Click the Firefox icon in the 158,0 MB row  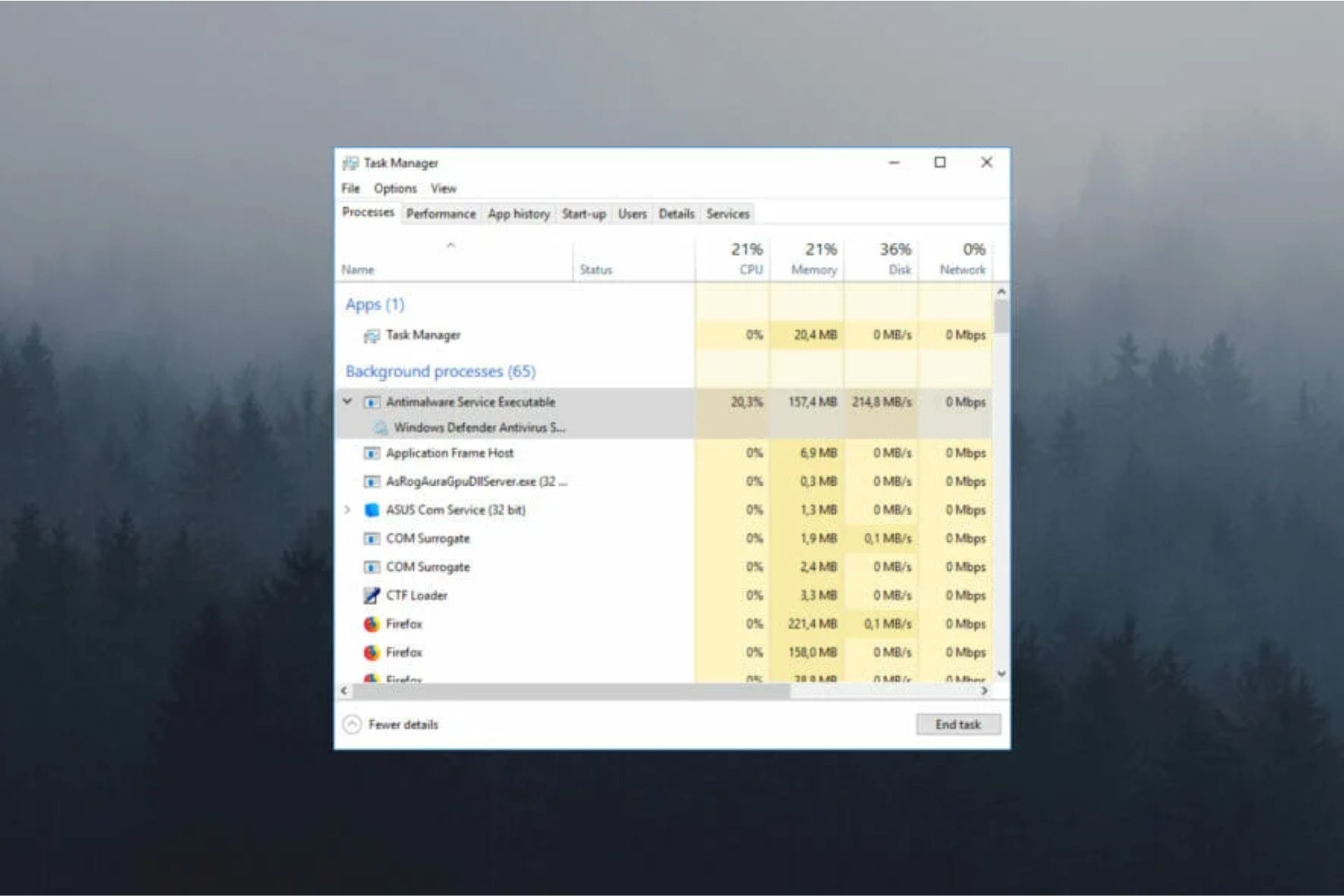(372, 653)
